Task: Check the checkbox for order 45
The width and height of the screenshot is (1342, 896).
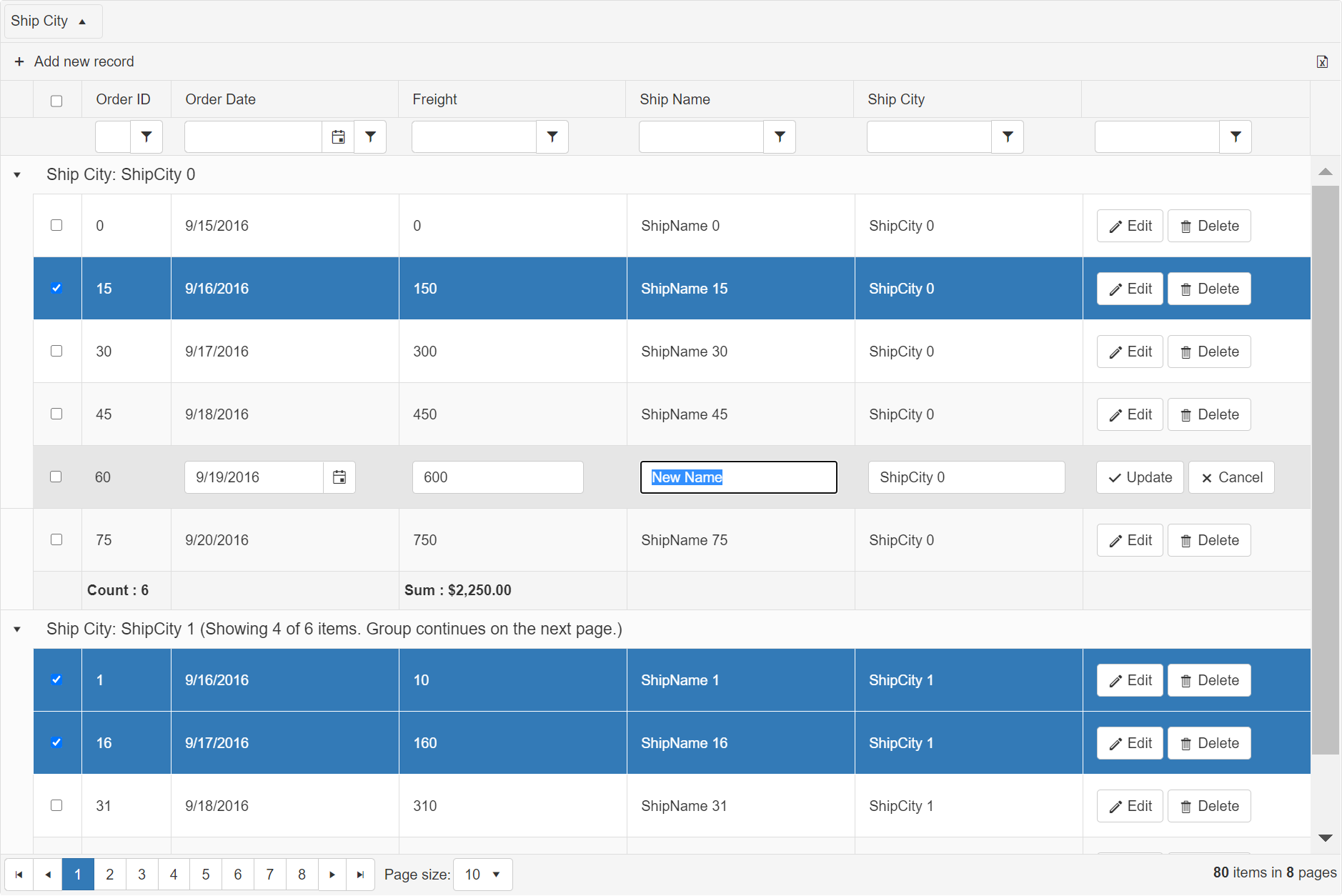Action: click(x=56, y=414)
